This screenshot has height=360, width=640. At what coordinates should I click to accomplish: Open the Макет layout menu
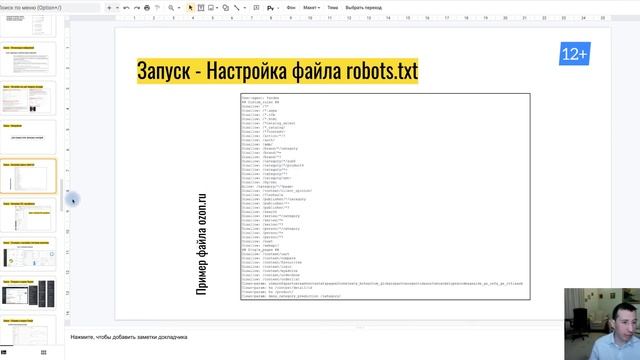click(311, 8)
